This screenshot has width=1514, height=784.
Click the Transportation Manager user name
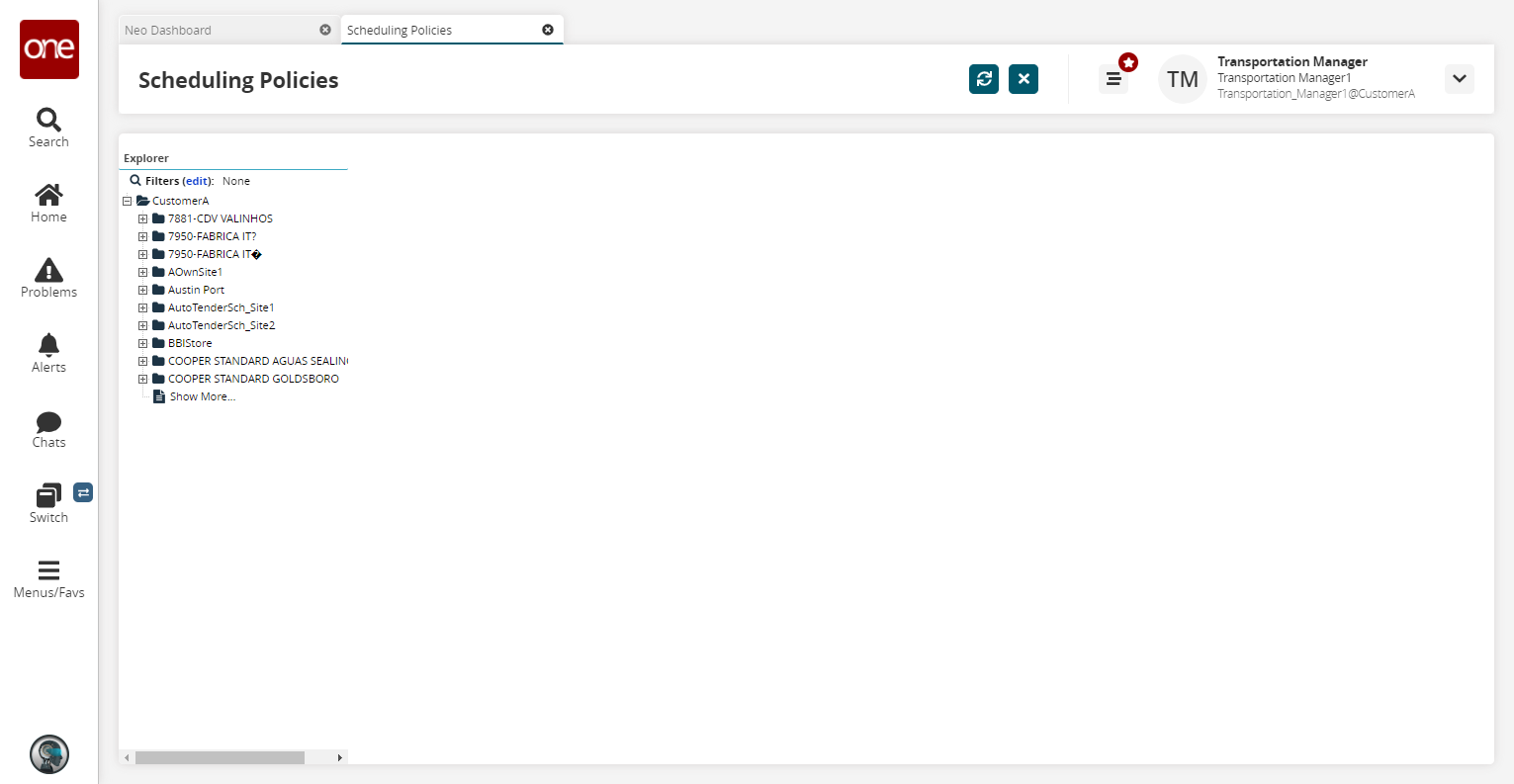(1292, 61)
